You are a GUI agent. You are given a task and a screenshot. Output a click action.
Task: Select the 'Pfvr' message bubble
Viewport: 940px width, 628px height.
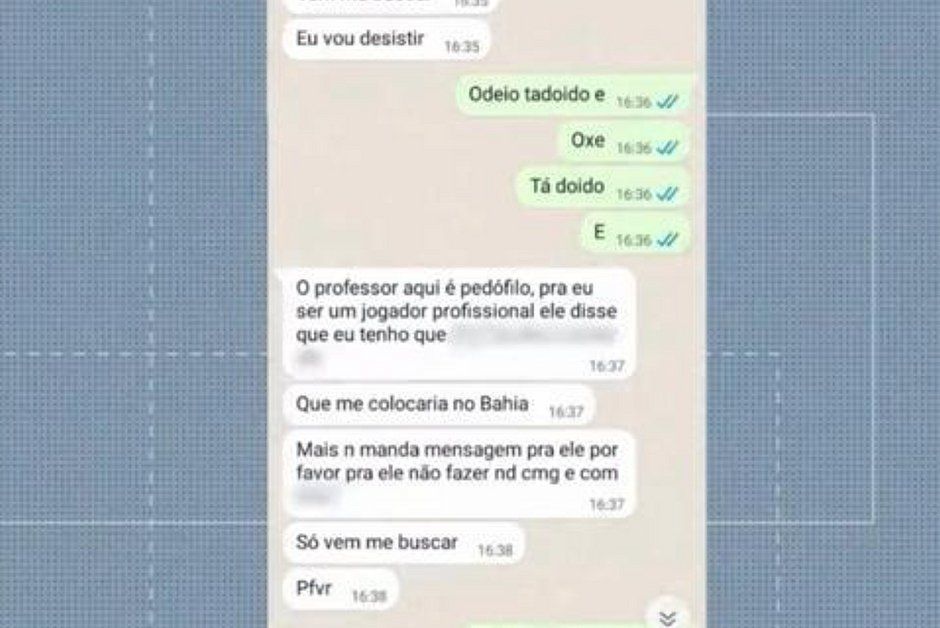click(340, 590)
